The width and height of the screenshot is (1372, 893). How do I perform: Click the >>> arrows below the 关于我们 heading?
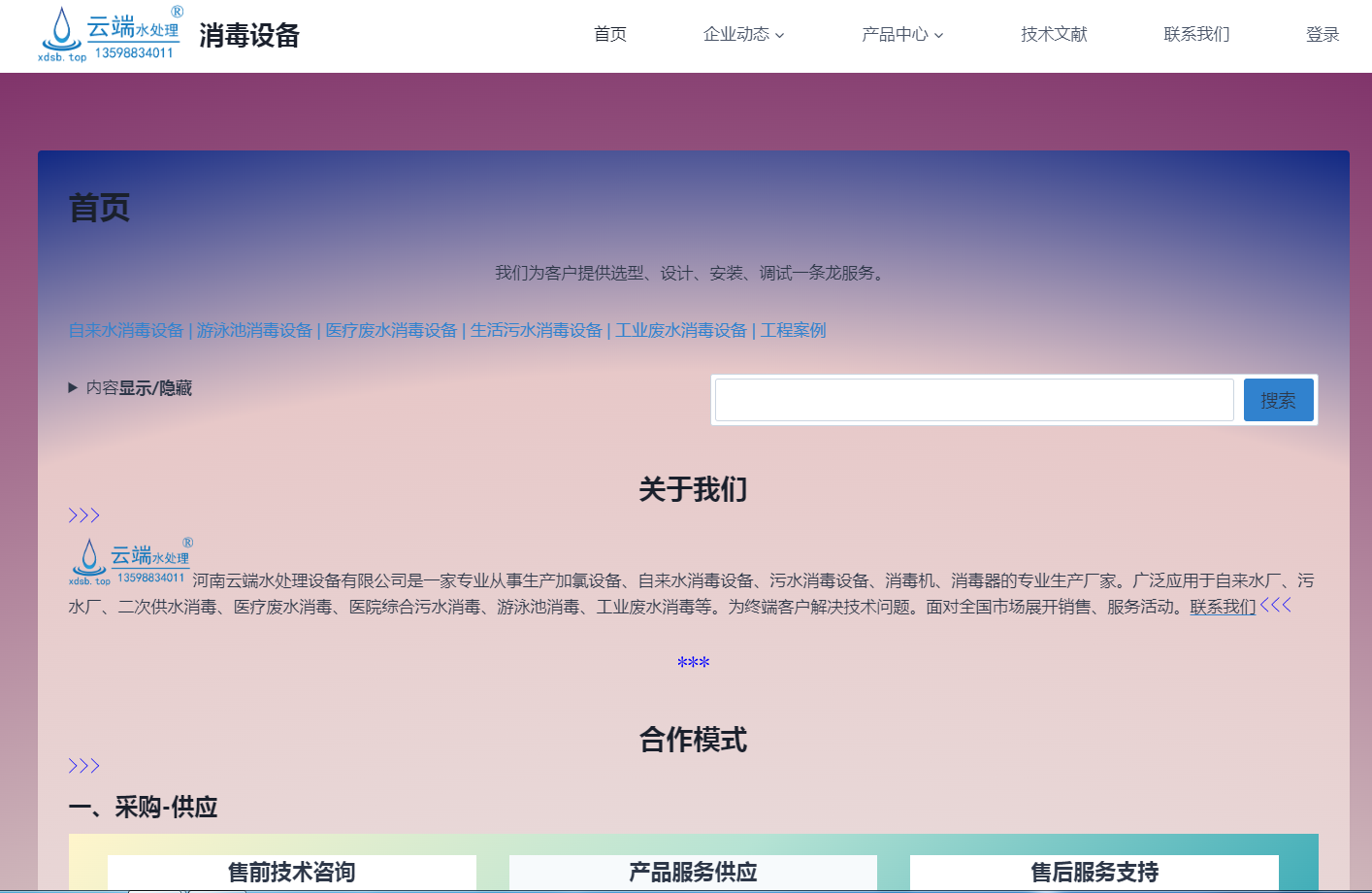(83, 514)
